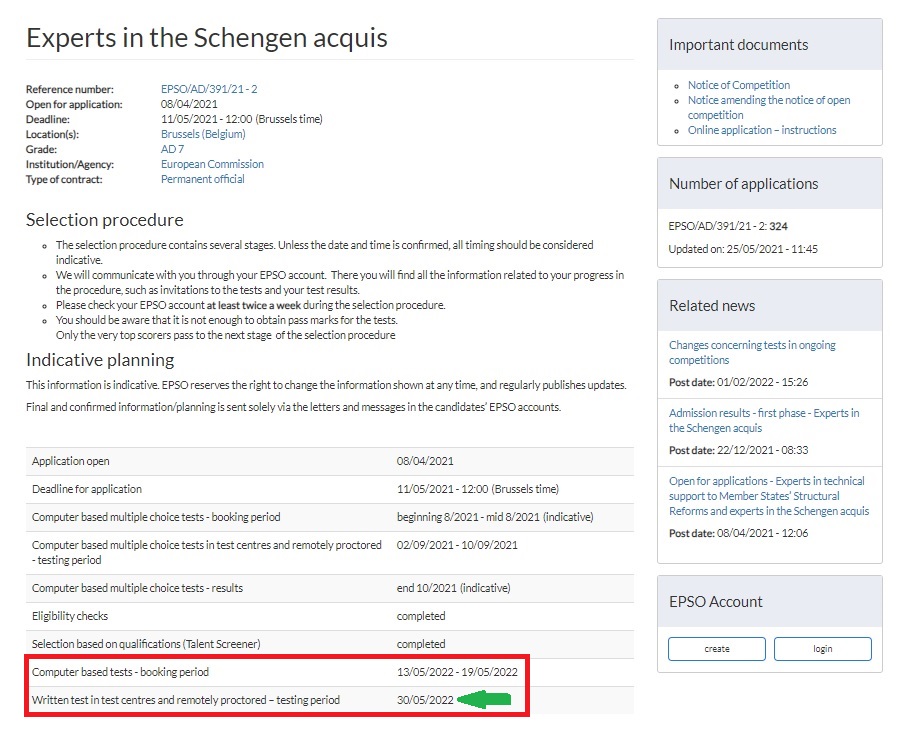
Task: Click the EPSO Account create button
Action: tap(716, 649)
